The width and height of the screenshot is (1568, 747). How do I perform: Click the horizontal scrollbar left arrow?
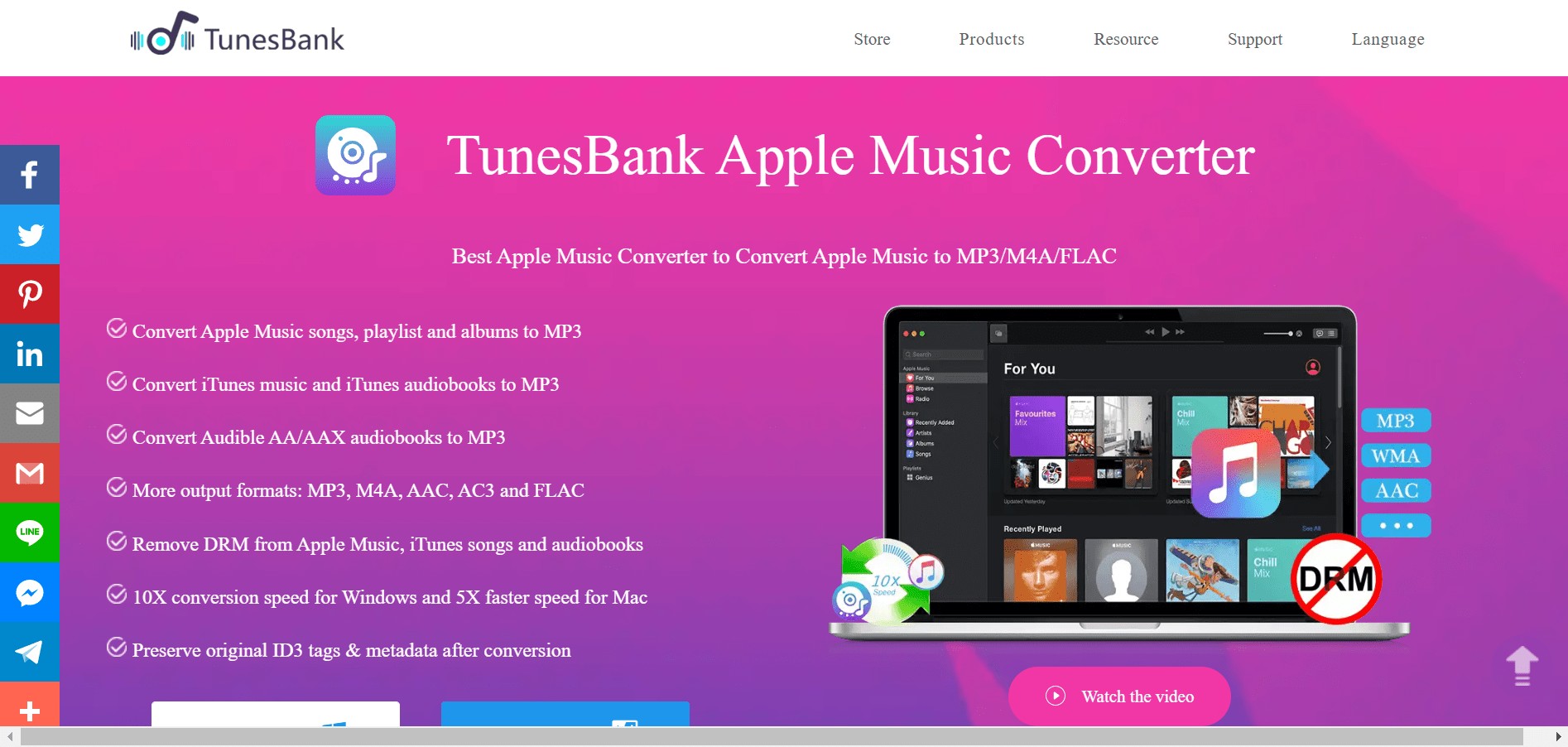(9, 736)
